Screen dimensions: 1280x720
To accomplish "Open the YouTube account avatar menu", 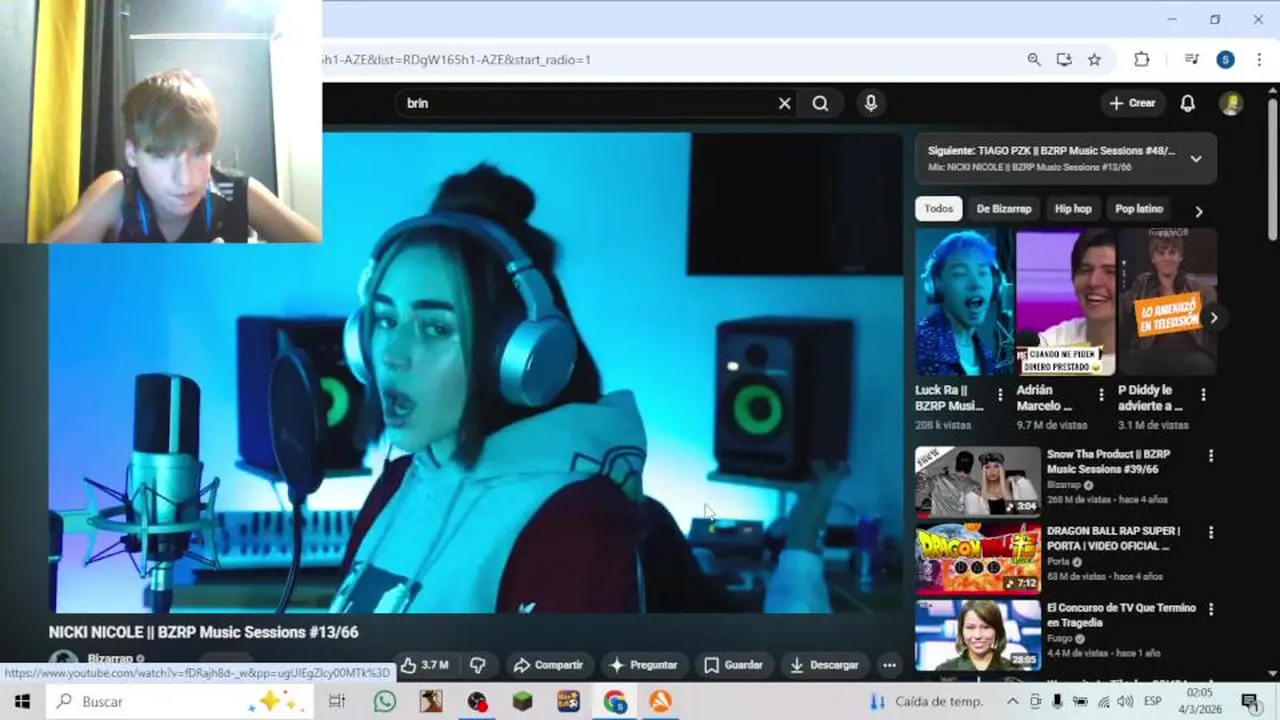I will click(x=1231, y=103).
